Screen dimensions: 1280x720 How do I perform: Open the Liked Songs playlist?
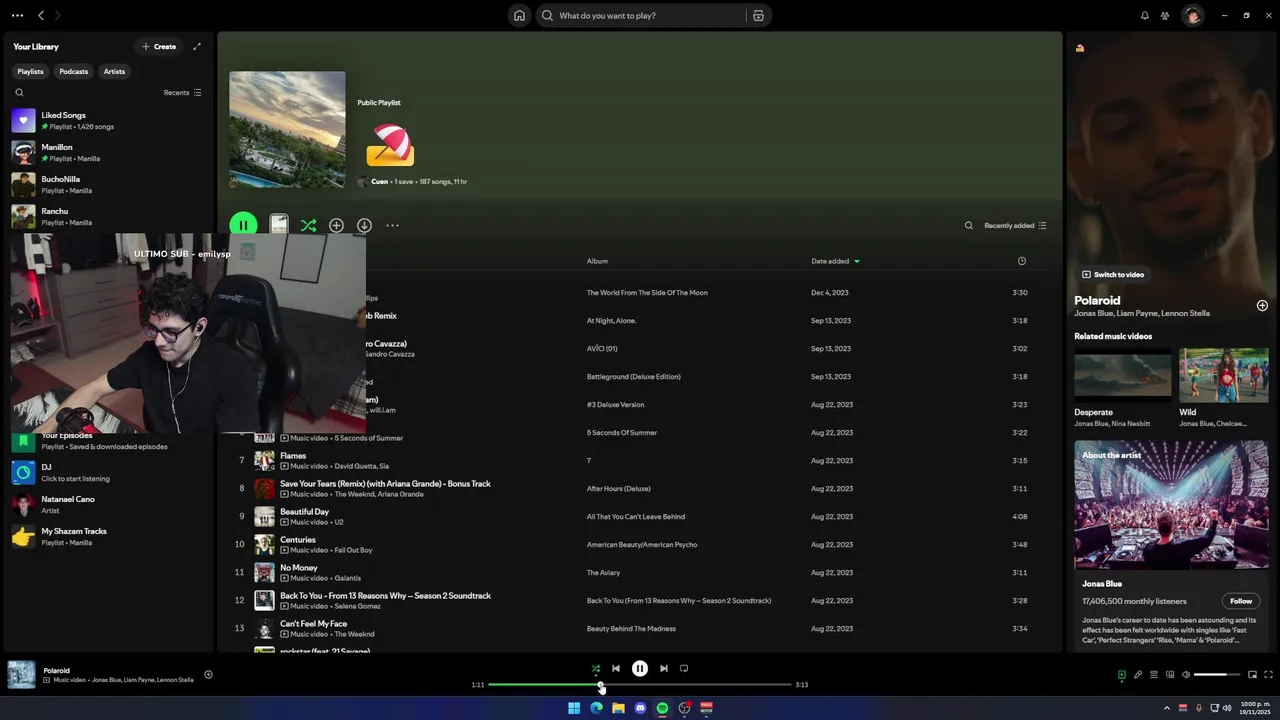point(108,121)
